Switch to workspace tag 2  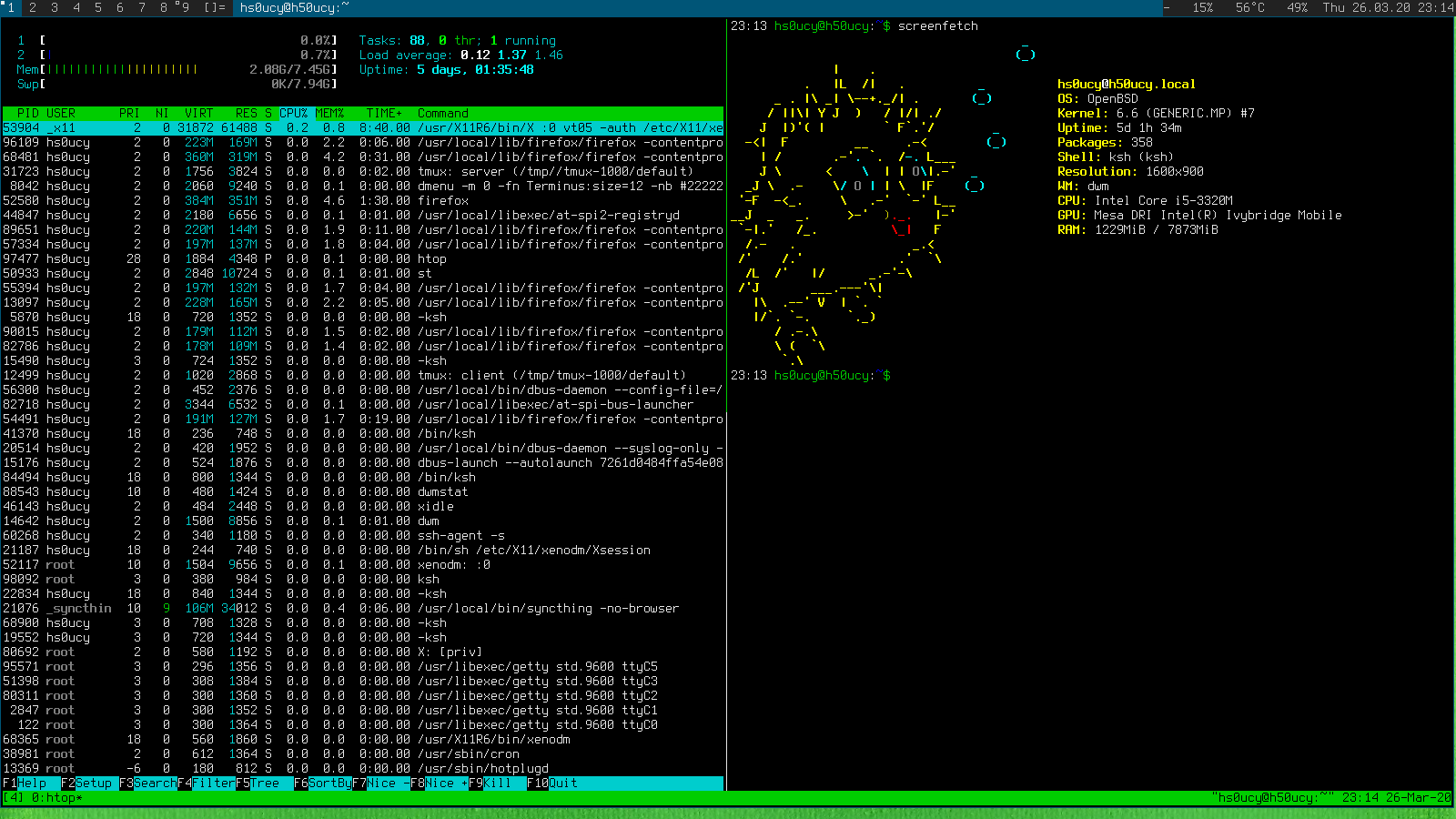click(x=33, y=7)
